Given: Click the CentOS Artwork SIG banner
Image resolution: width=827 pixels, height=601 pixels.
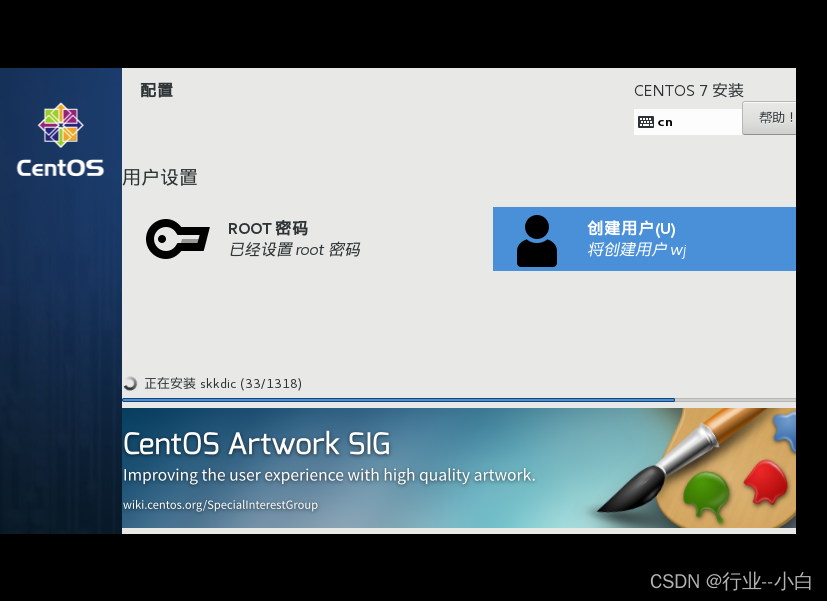Looking at the screenshot, I should (459, 468).
